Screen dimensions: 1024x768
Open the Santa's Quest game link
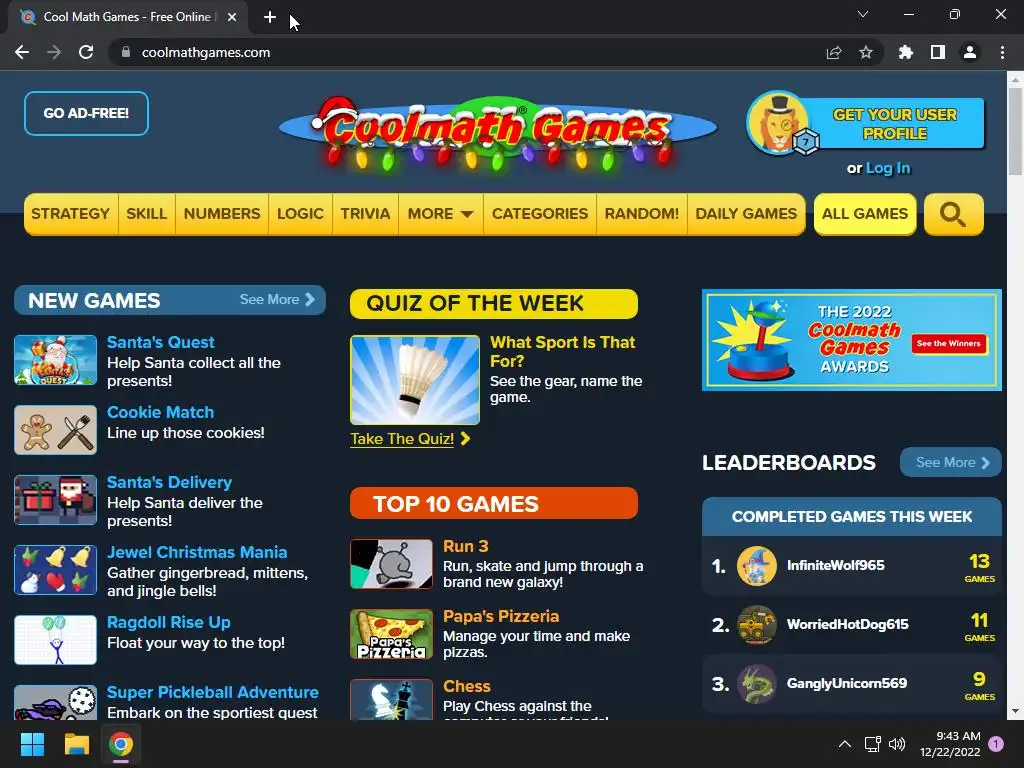(x=161, y=342)
